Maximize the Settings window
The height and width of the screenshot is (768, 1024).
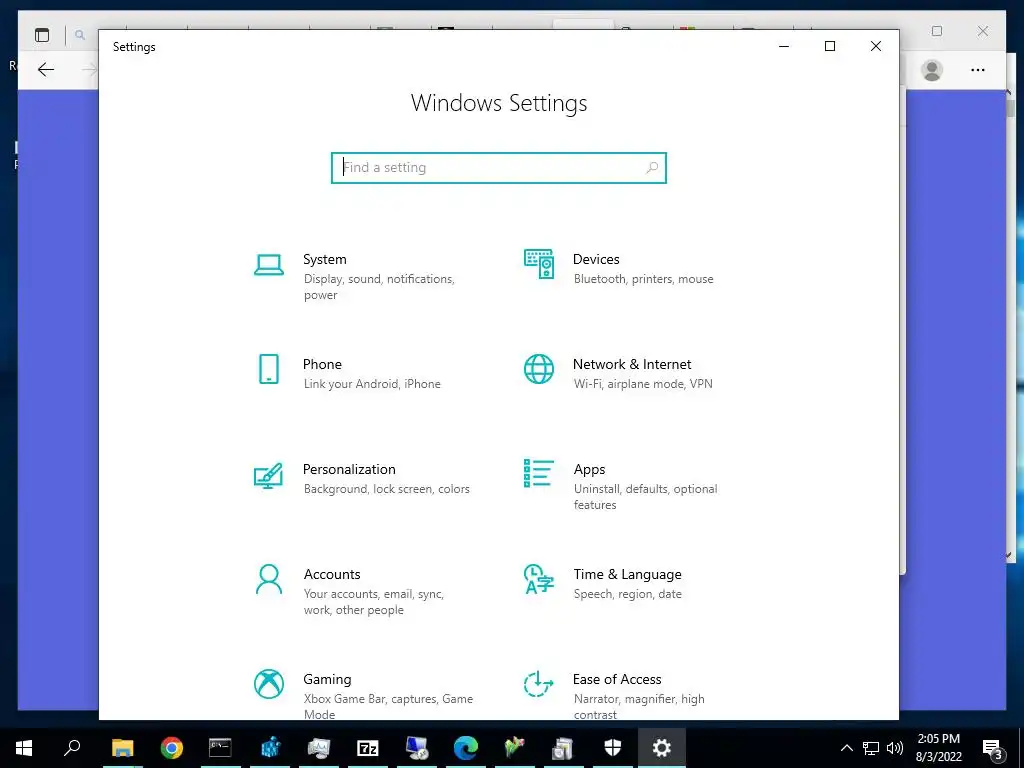pos(829,46)
